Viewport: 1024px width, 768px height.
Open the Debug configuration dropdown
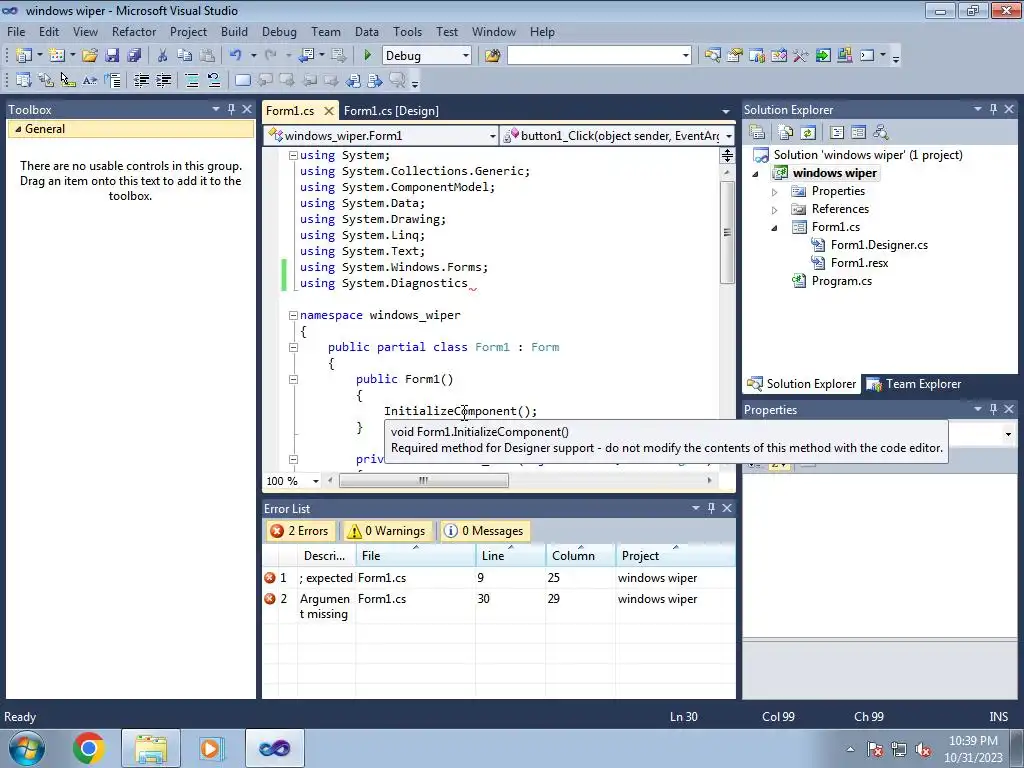pos(466,56)
